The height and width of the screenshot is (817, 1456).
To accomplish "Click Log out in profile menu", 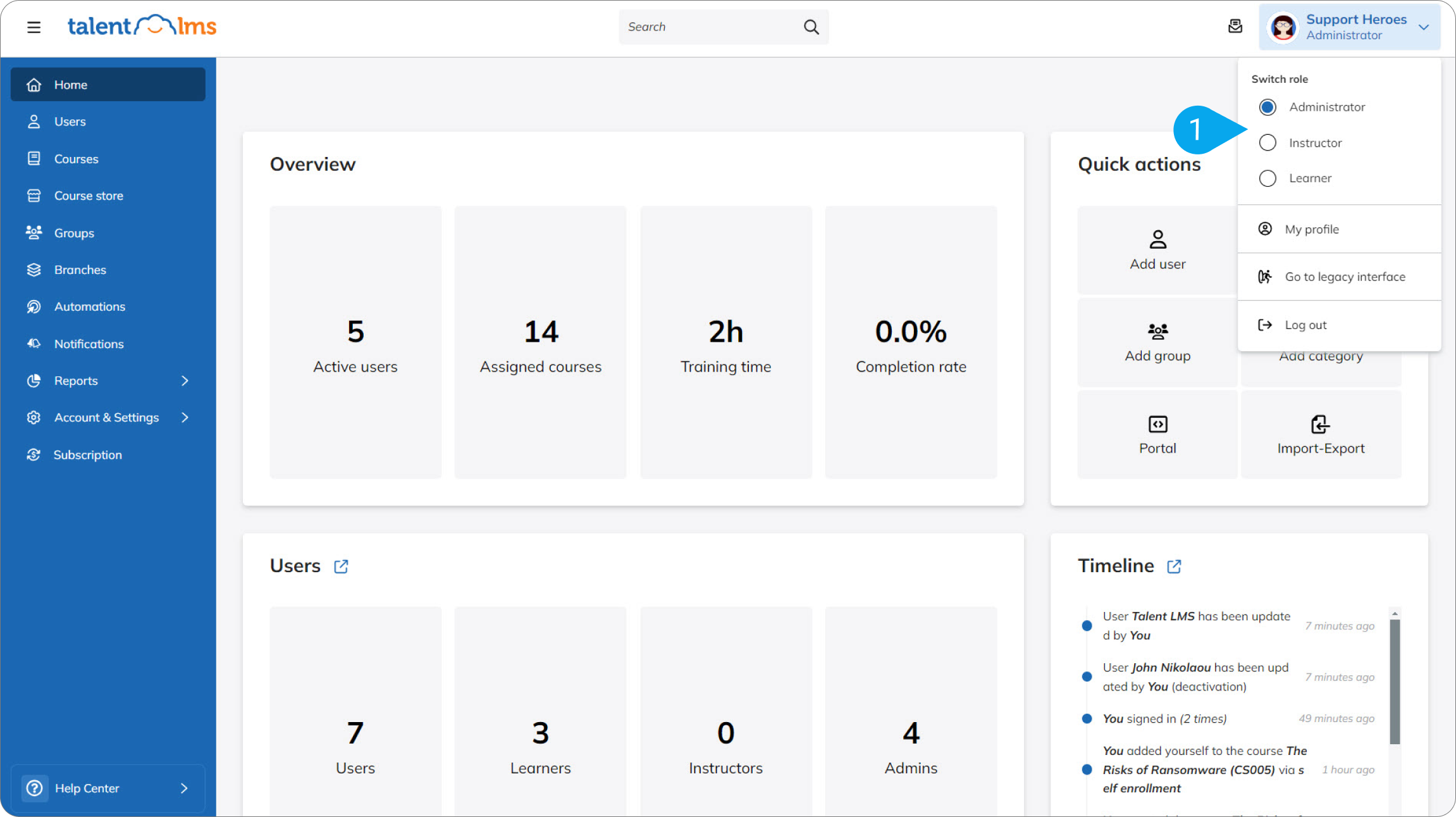I will 1305,325.
